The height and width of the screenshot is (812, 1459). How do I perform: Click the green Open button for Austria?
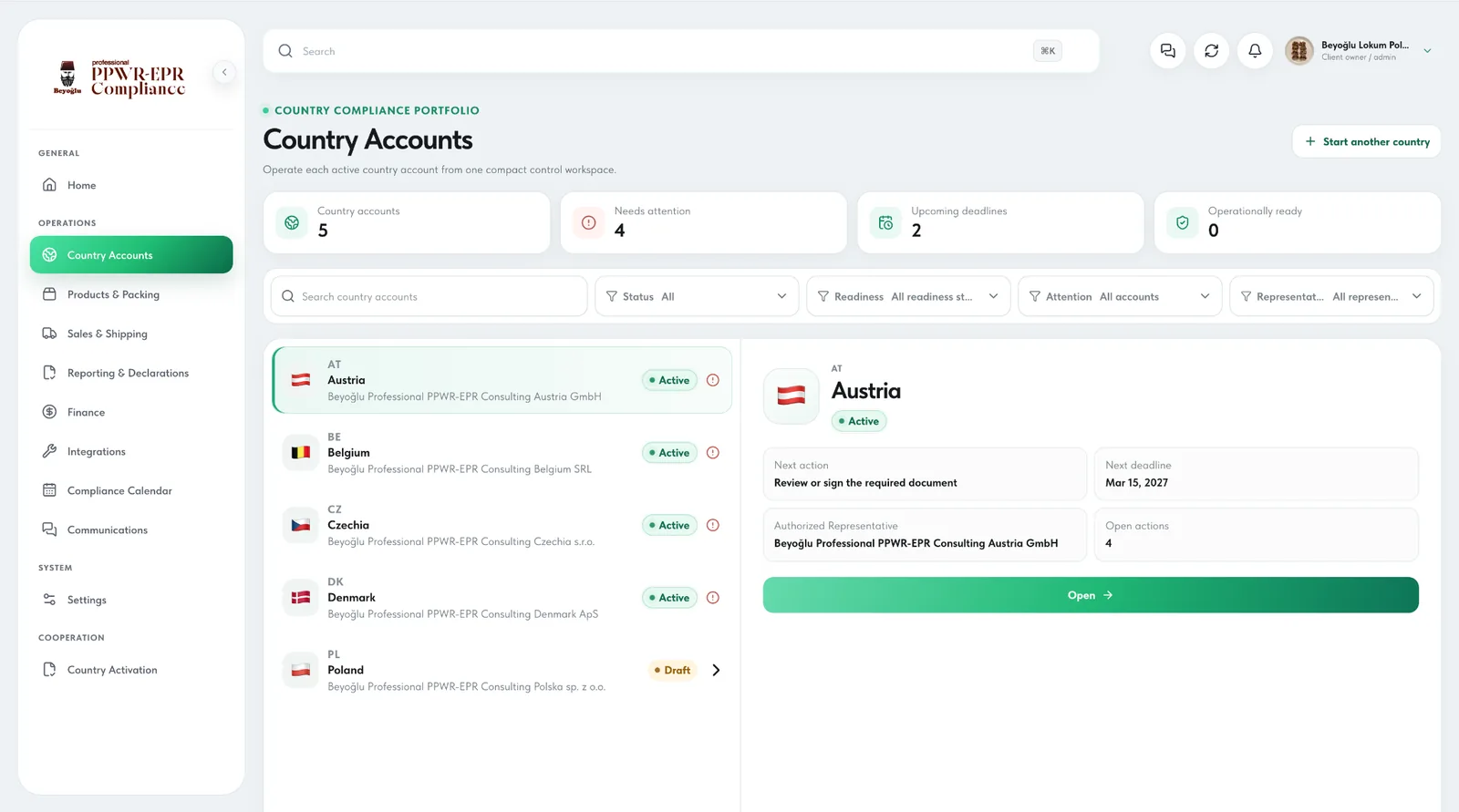[1091, 595]
